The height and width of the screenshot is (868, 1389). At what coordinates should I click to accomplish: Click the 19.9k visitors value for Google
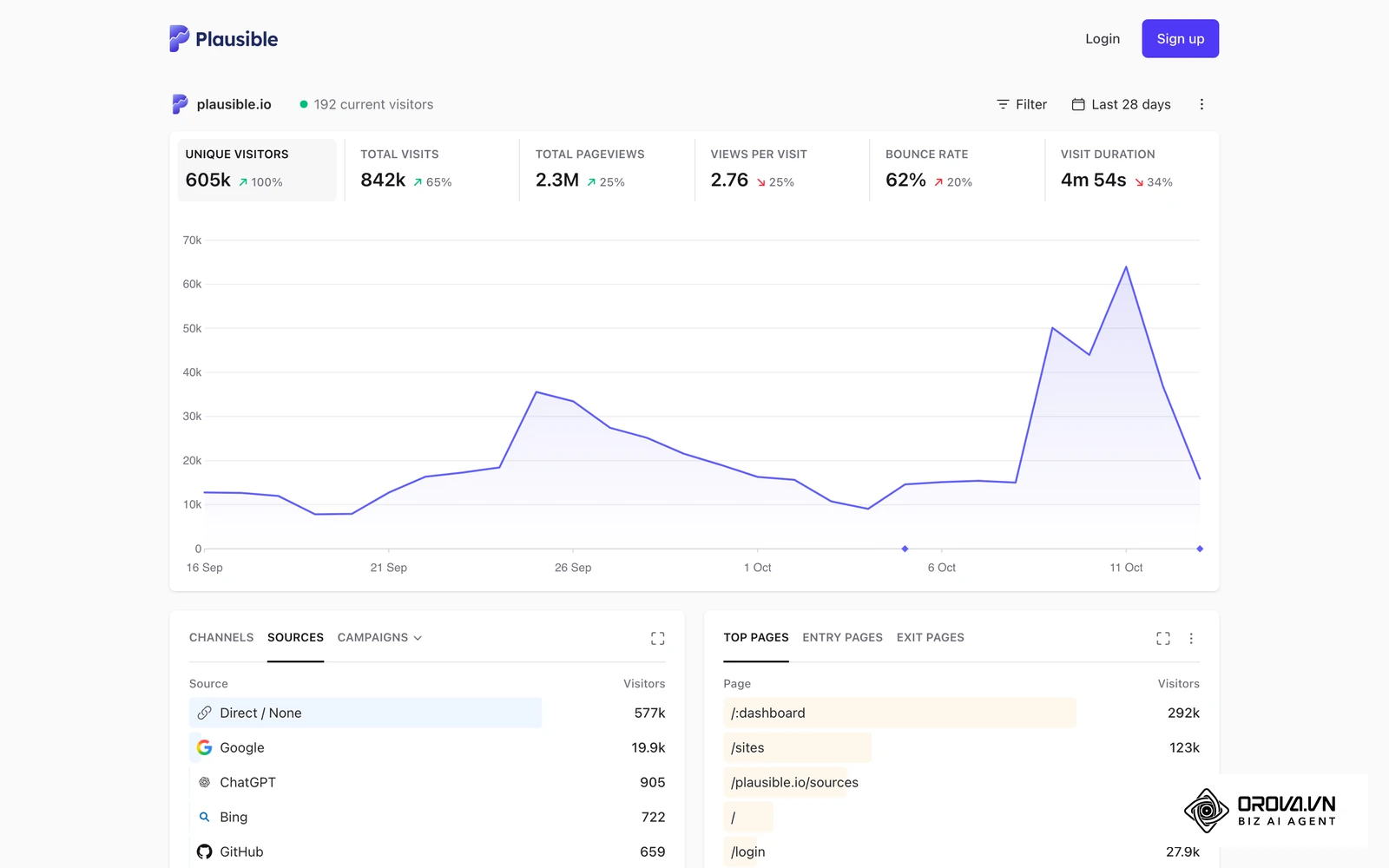point(648,747)
